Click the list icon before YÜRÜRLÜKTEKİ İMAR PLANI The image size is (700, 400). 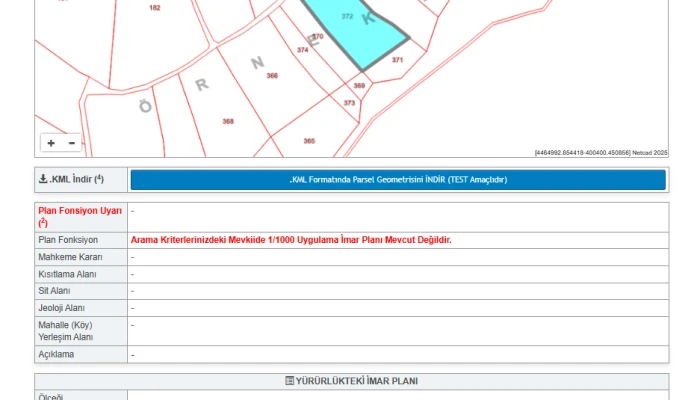(290, 381)
